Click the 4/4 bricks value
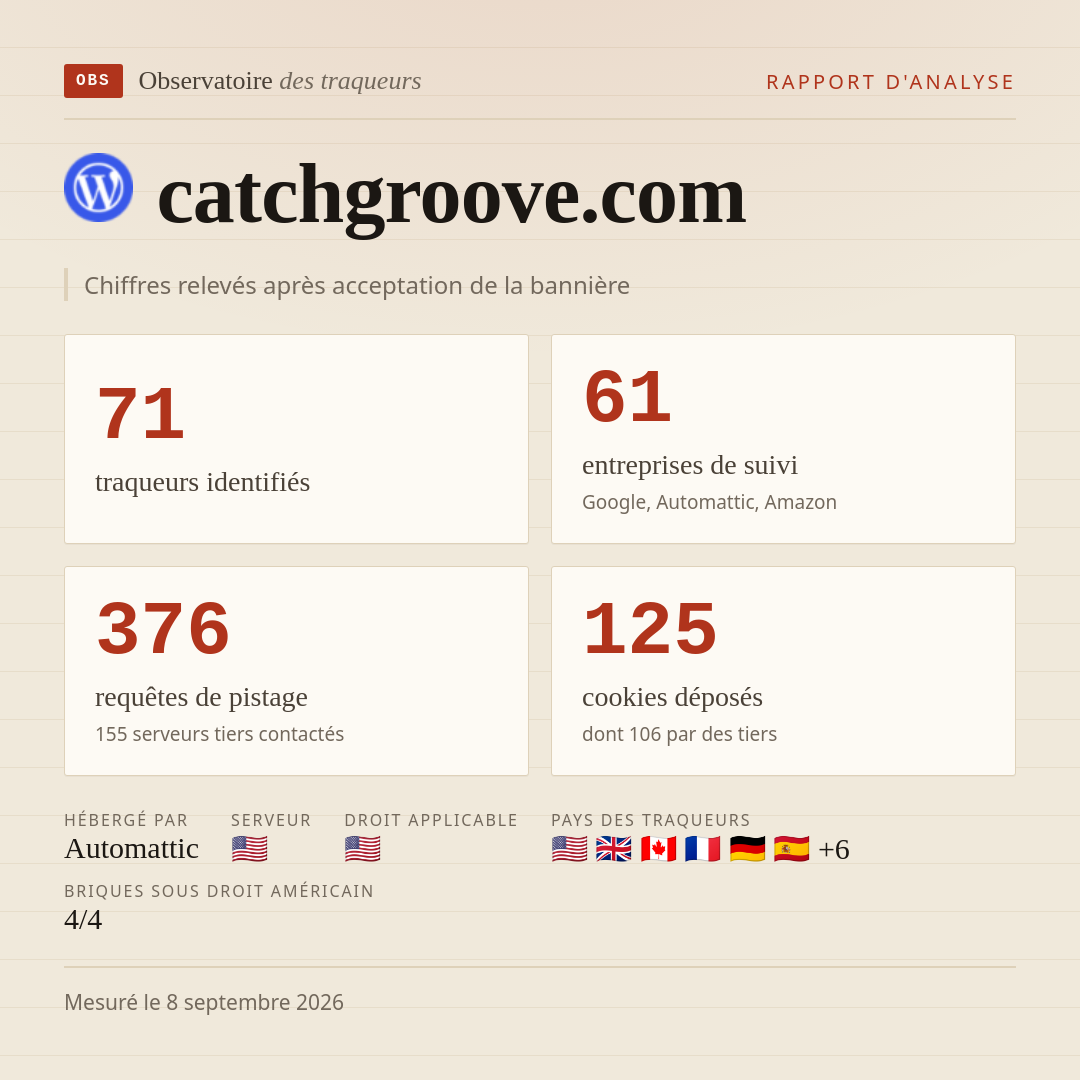 click(x=83, y=920)
